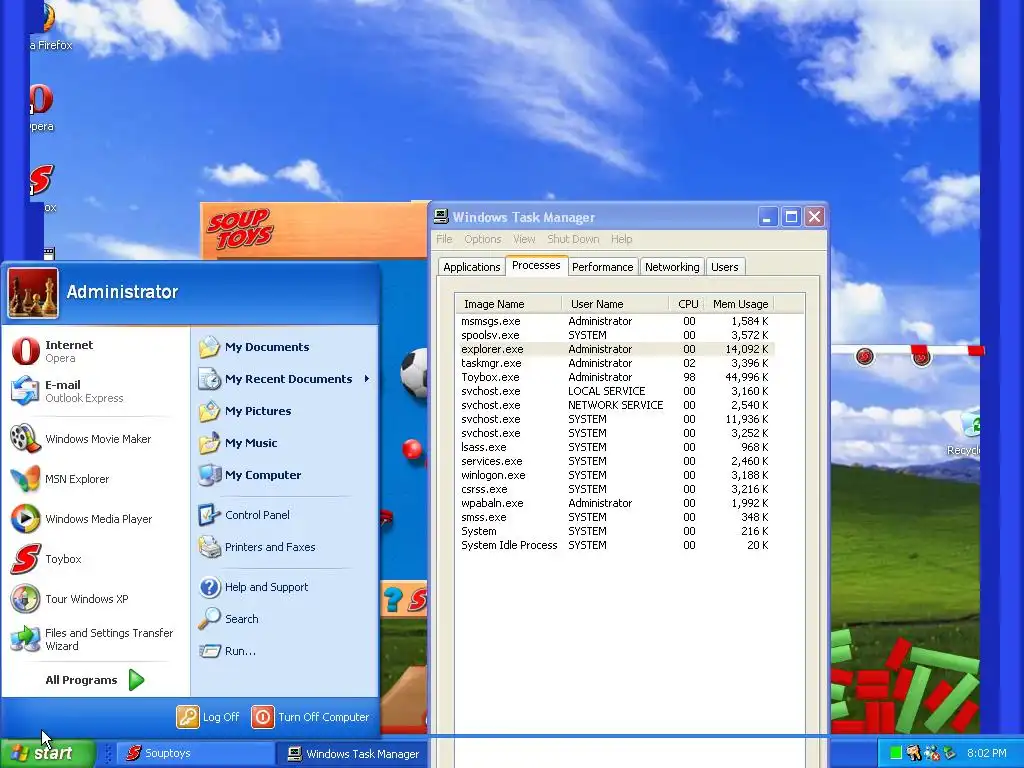Click the Soup Toys logo in Toybox
The image size is (1024, 768).
(240, 228)
